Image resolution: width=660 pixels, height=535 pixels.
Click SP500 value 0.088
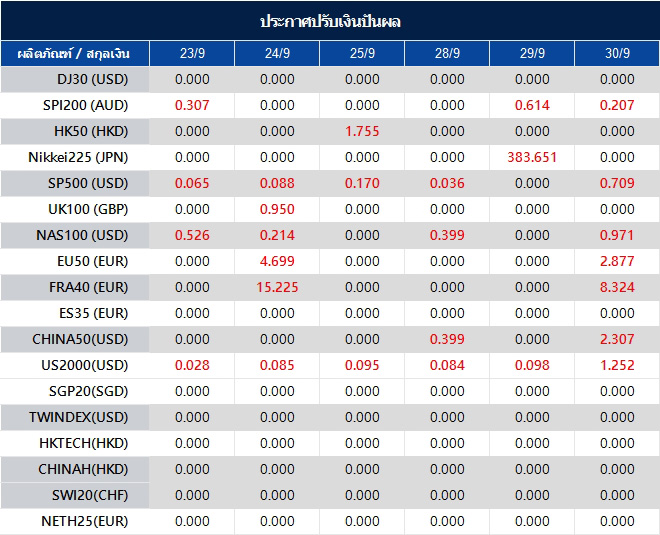tap(277, 184)
